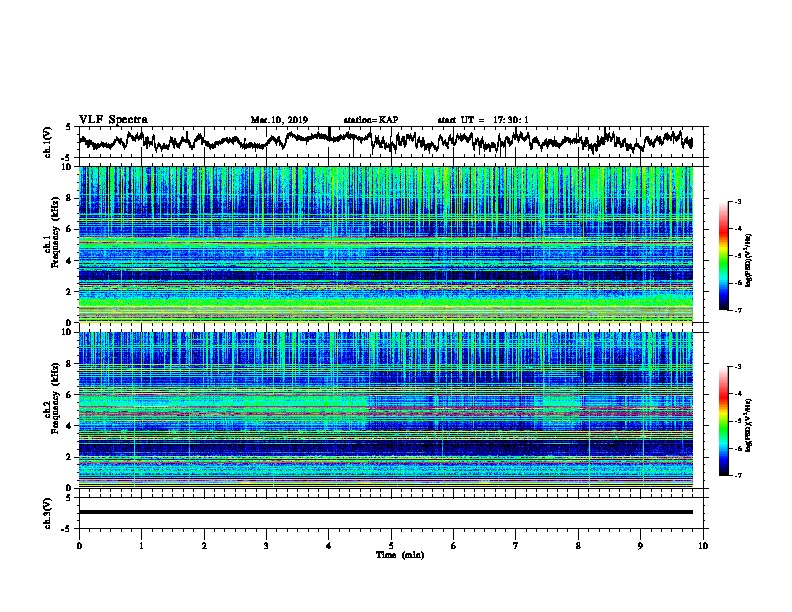Click the ch.1 spectrogram "4" kHz tick label
Image resolution: width=792 pixels, height=612 pixels.
click(70, 261)
